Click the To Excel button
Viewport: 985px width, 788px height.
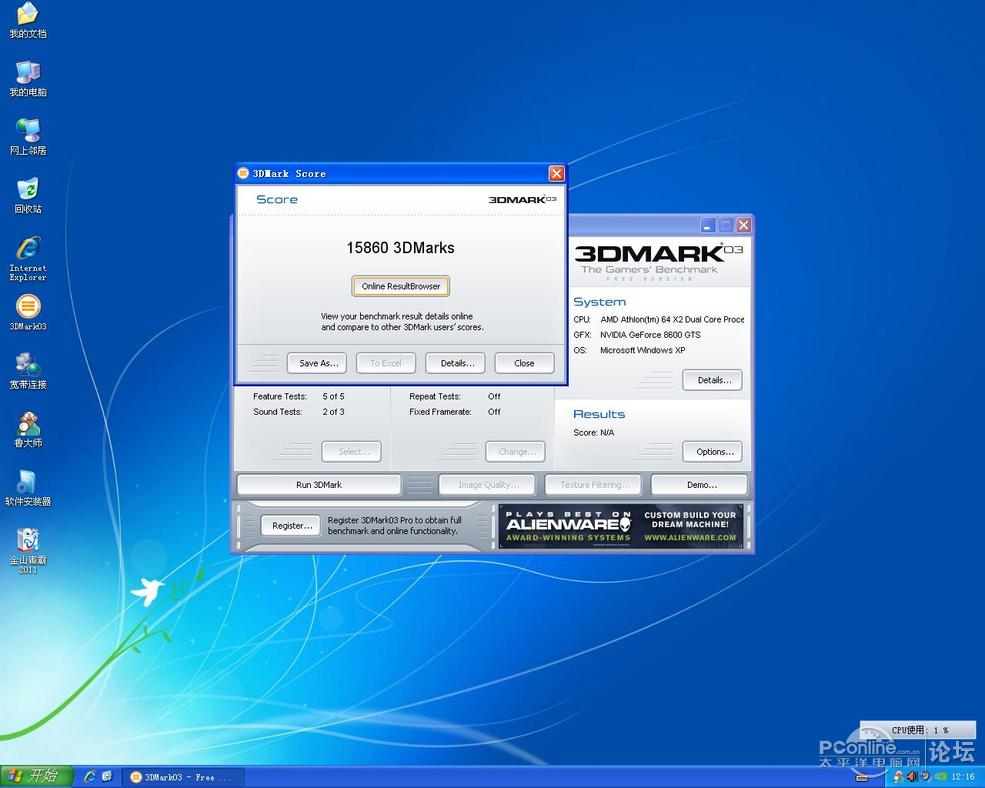point(386,363)
